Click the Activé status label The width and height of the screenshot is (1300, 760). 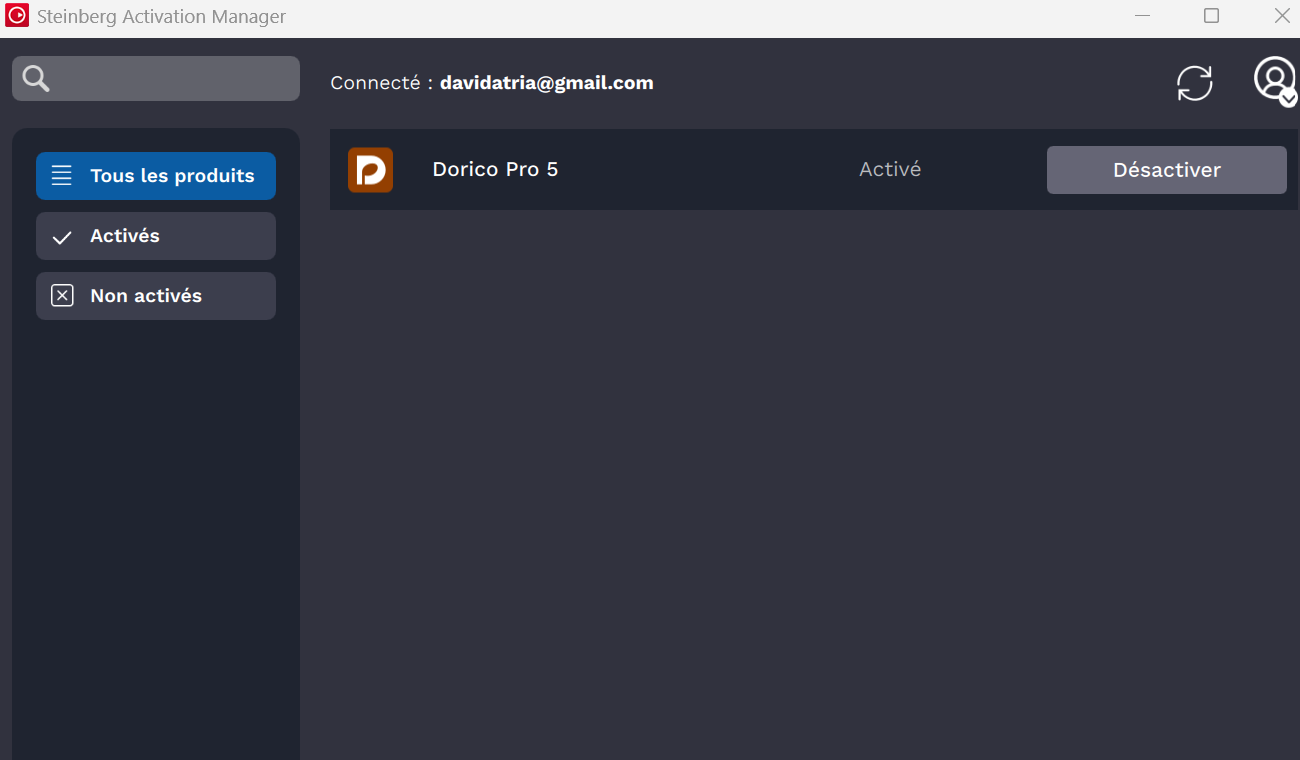889,169
